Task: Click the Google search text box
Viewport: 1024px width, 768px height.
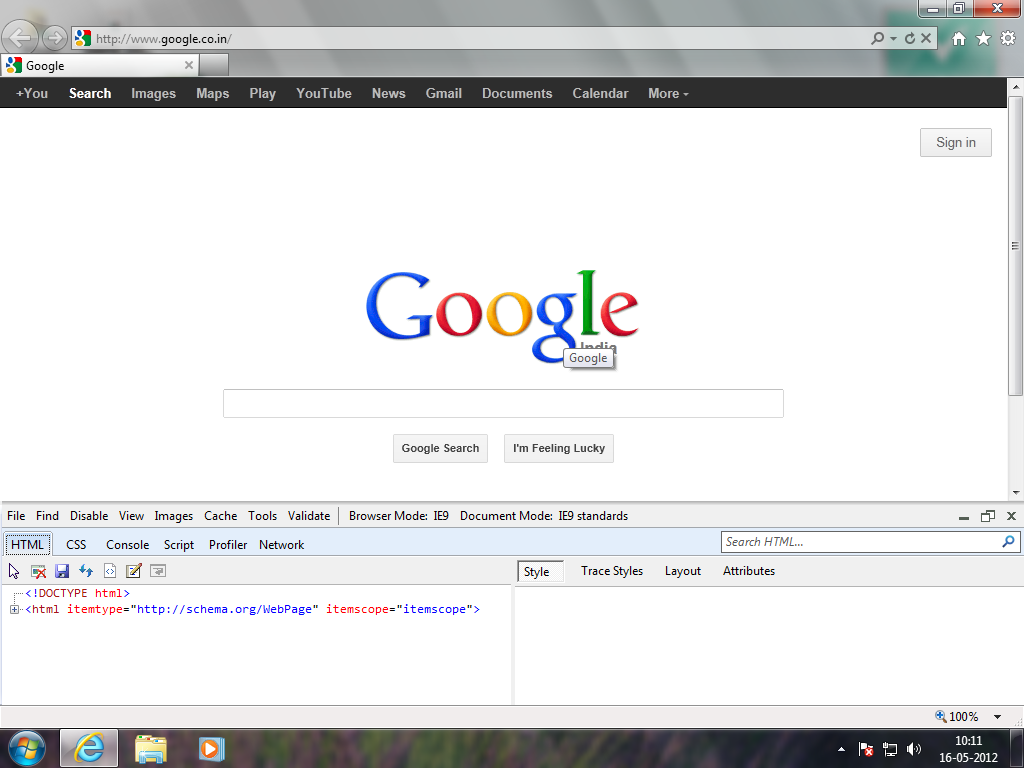Action: point(503,403)
